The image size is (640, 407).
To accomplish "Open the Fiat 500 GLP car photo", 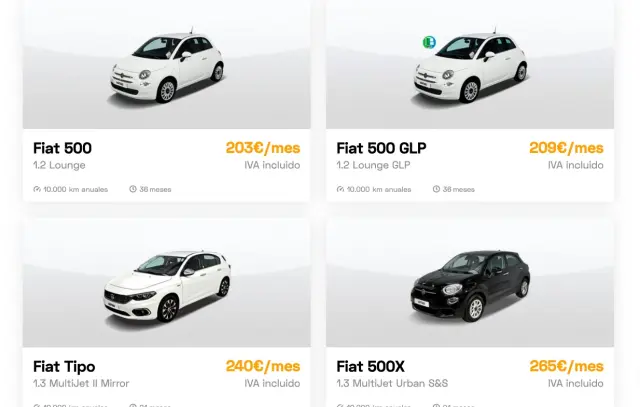I will click(470, 64).
